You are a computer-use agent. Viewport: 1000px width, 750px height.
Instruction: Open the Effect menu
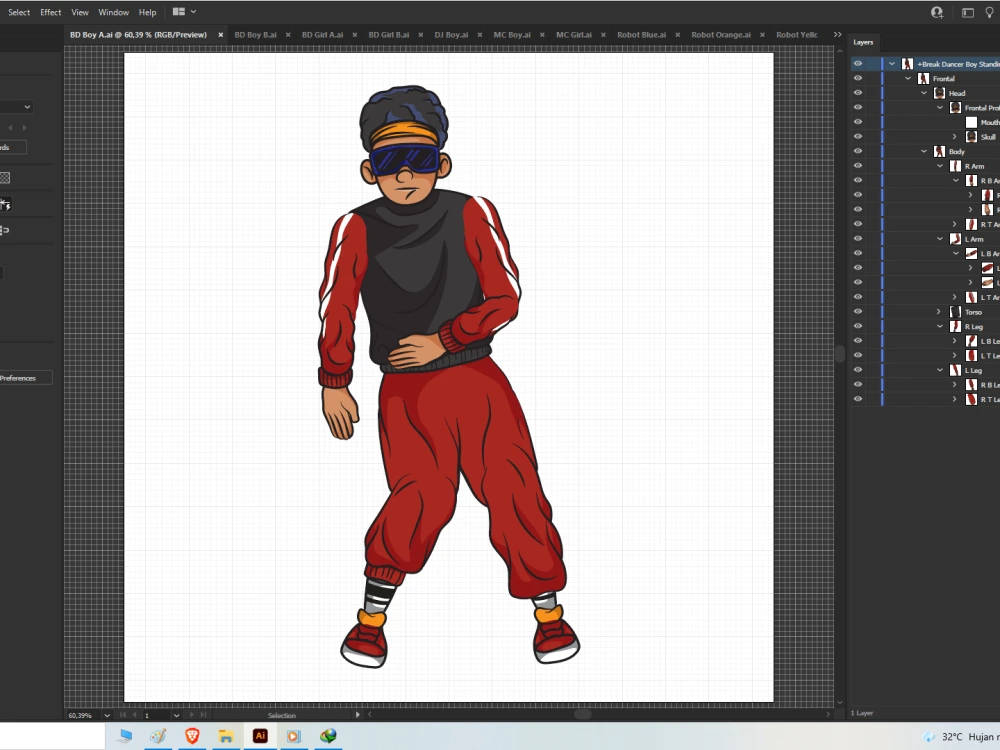tap(50, 12)
